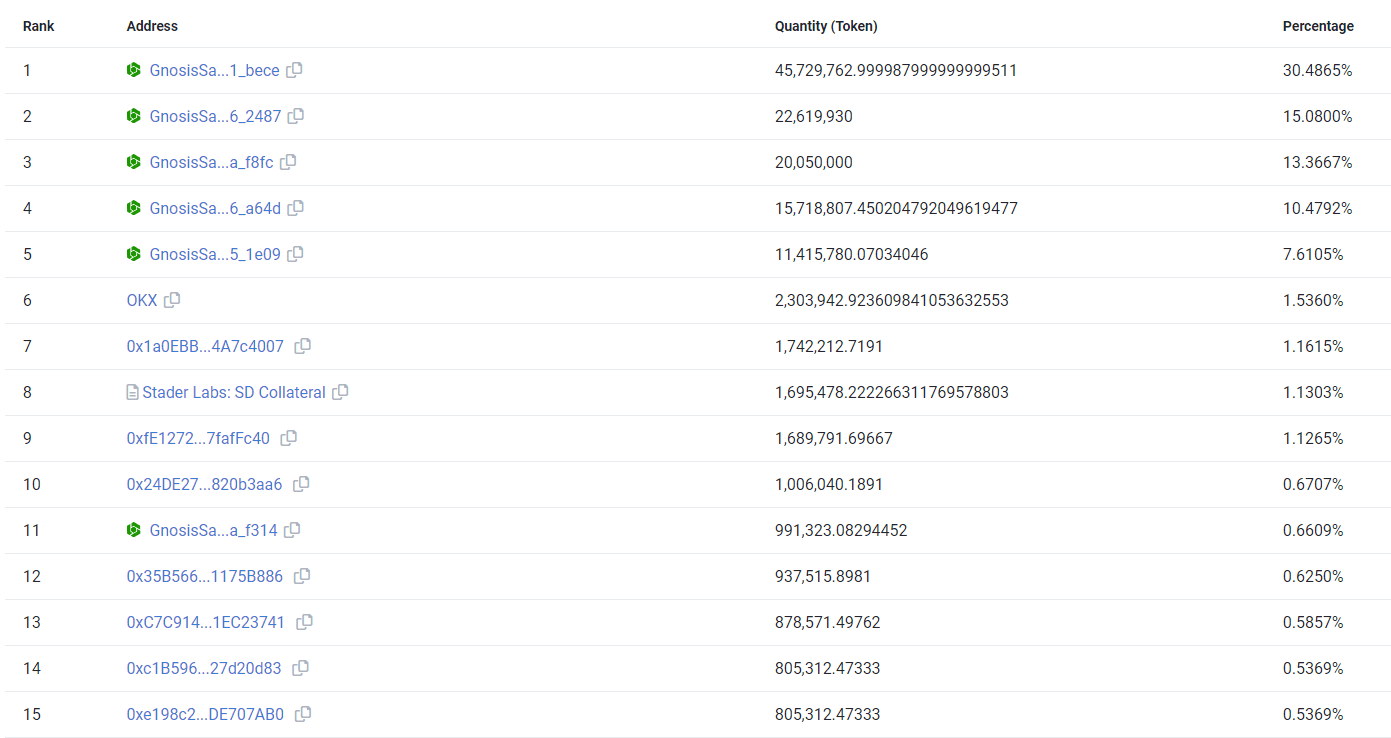This screenshot has height=738, width=1391.
Task: Click contract document icon beside Stader Labs
Action: 133,392
